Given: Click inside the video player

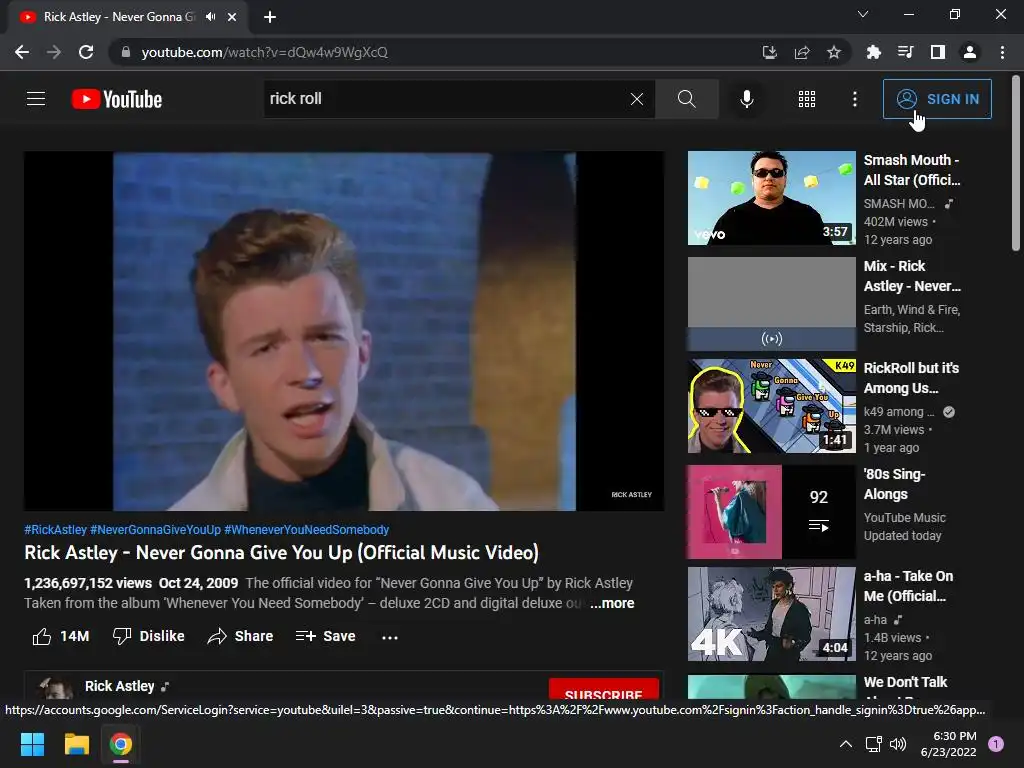Looking at the screenshot, I should tap(344, 331).
